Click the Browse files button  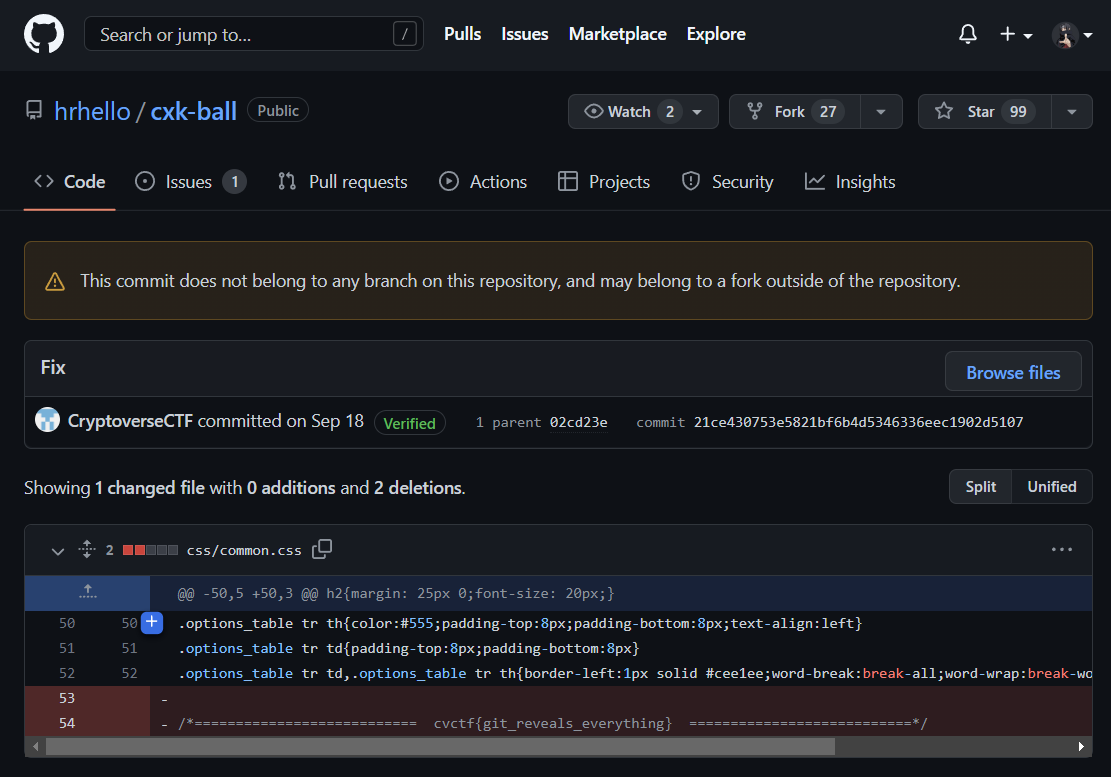click(x=1012, y=372)
